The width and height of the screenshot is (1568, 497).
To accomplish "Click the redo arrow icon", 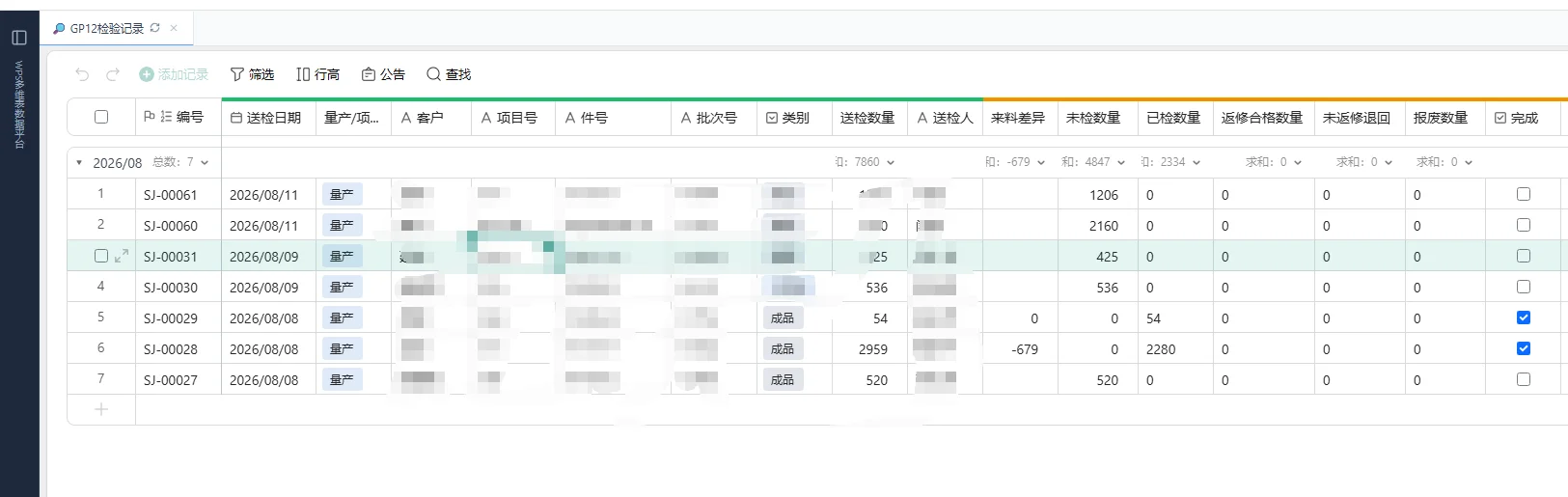I will (113, 74).
